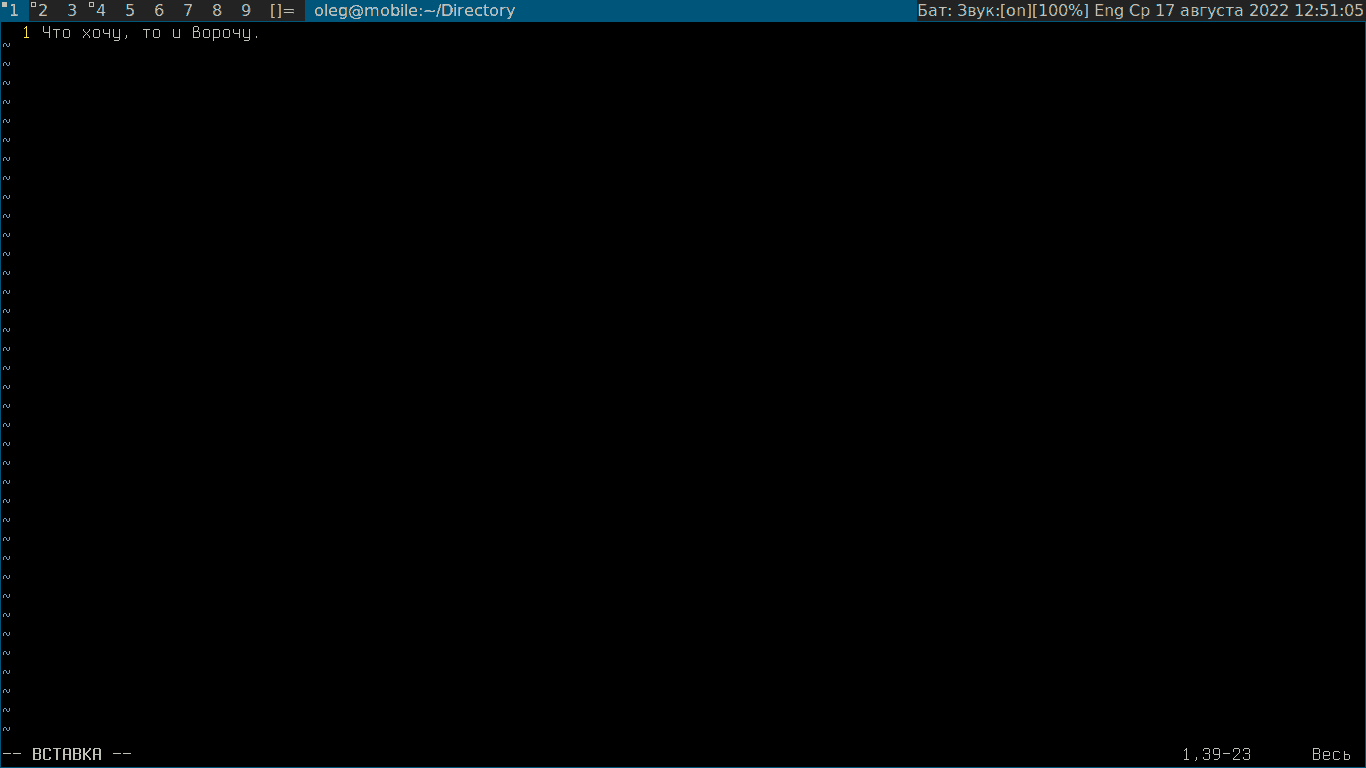Click the Звук:[on][100%] sound status
This screenshot has width=1366, height=768.
click(1023, 11)
